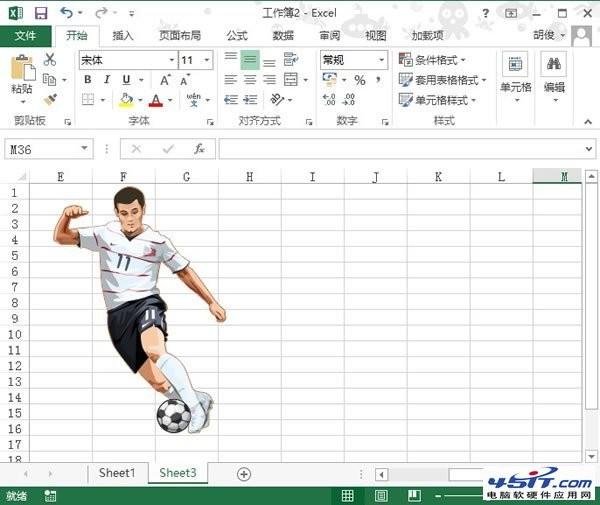Add a new sheet with plus button
The height and width of the screenshot is (505, 600).
click(x=244, y=474)
